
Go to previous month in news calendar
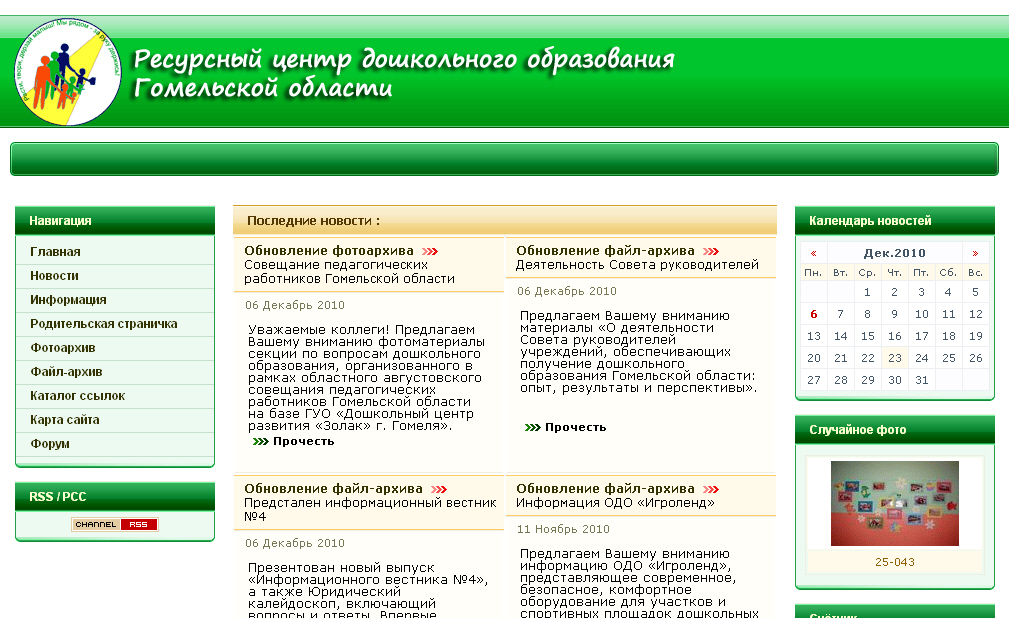pos(814,253)
